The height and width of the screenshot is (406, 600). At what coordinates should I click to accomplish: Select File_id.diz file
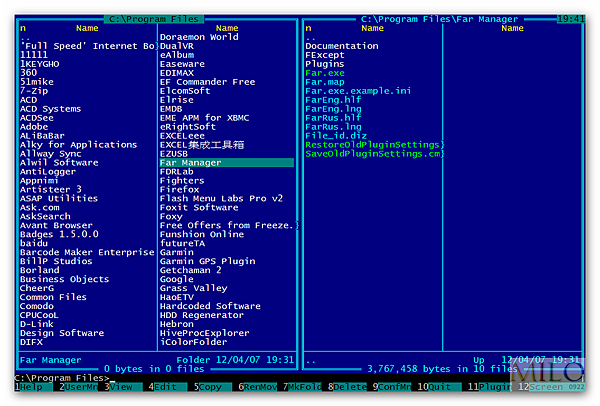(336, 136)
